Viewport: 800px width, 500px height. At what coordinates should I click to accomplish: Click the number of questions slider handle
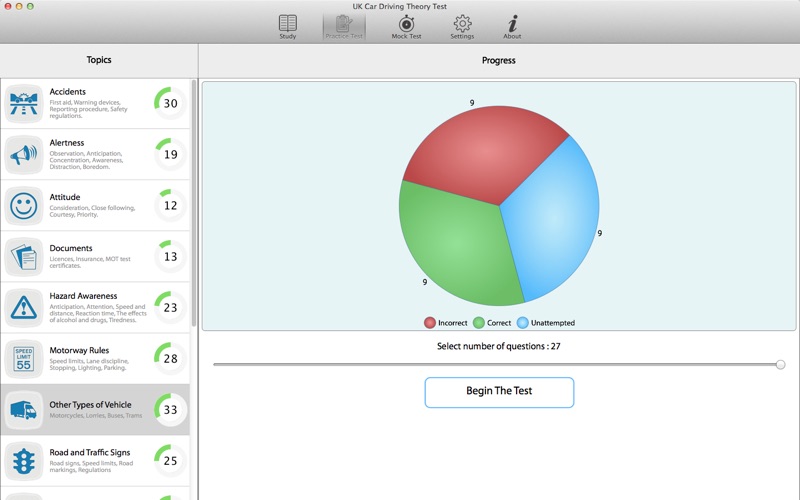[x=780, y=364]
